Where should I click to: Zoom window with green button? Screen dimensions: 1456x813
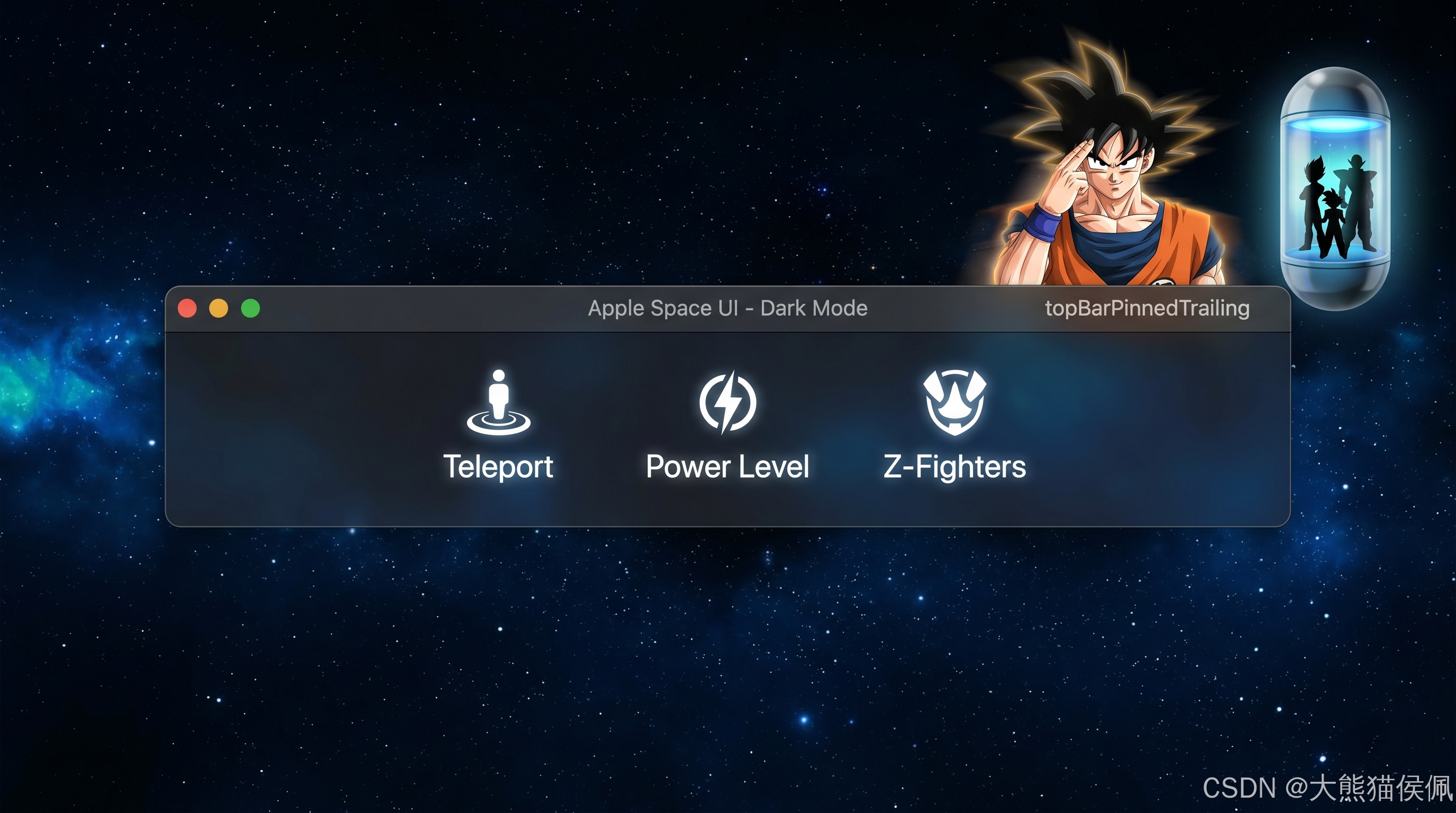click(x=250, y=309)
